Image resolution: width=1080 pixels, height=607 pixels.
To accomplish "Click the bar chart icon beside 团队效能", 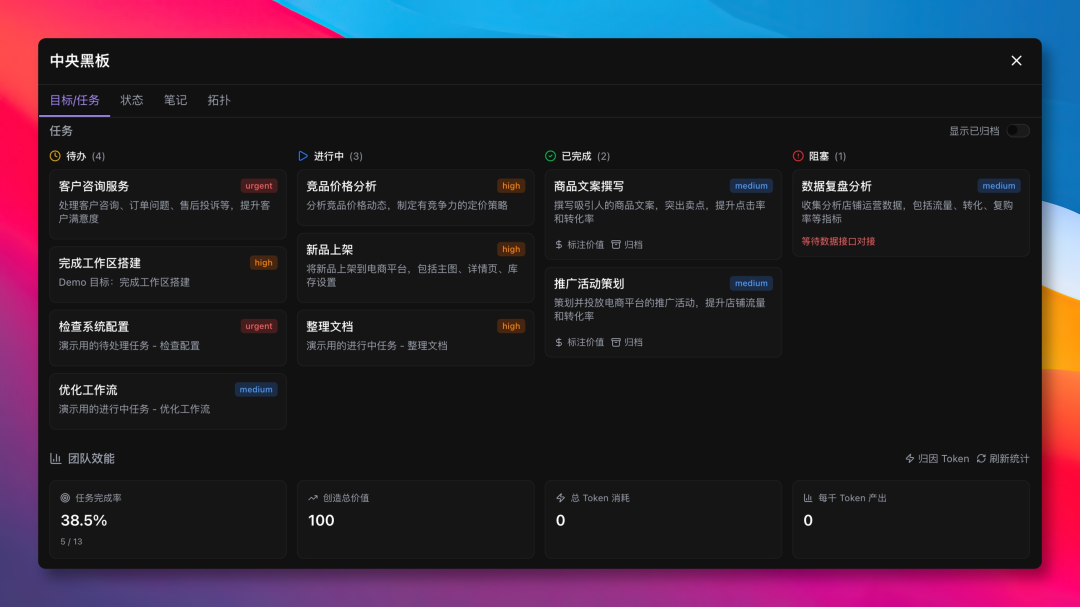I will click(x=56, y=459).
